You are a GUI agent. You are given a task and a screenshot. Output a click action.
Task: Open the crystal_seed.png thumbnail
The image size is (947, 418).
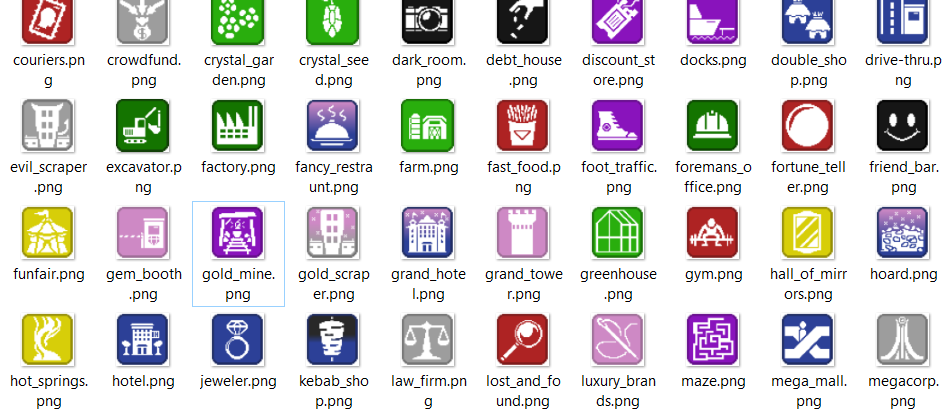coord(333,21)
